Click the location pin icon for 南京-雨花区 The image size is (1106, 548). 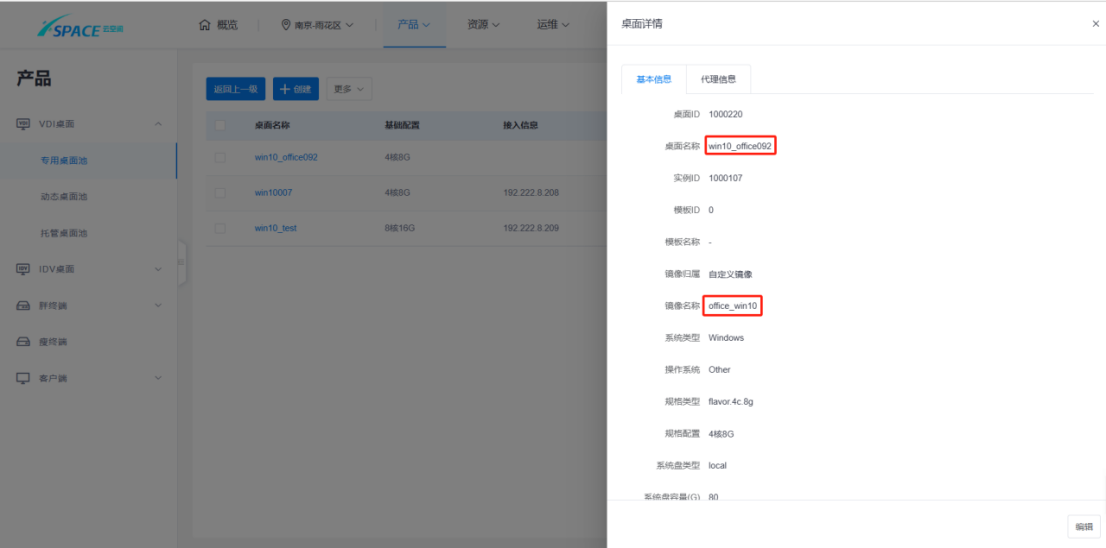[285, 25]
